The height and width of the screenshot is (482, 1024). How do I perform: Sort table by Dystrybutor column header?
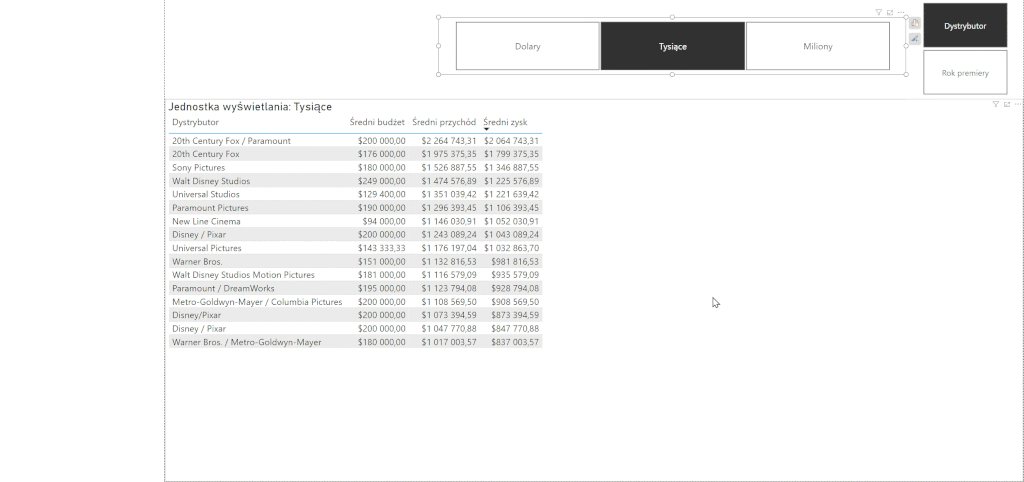coord(195,122)
